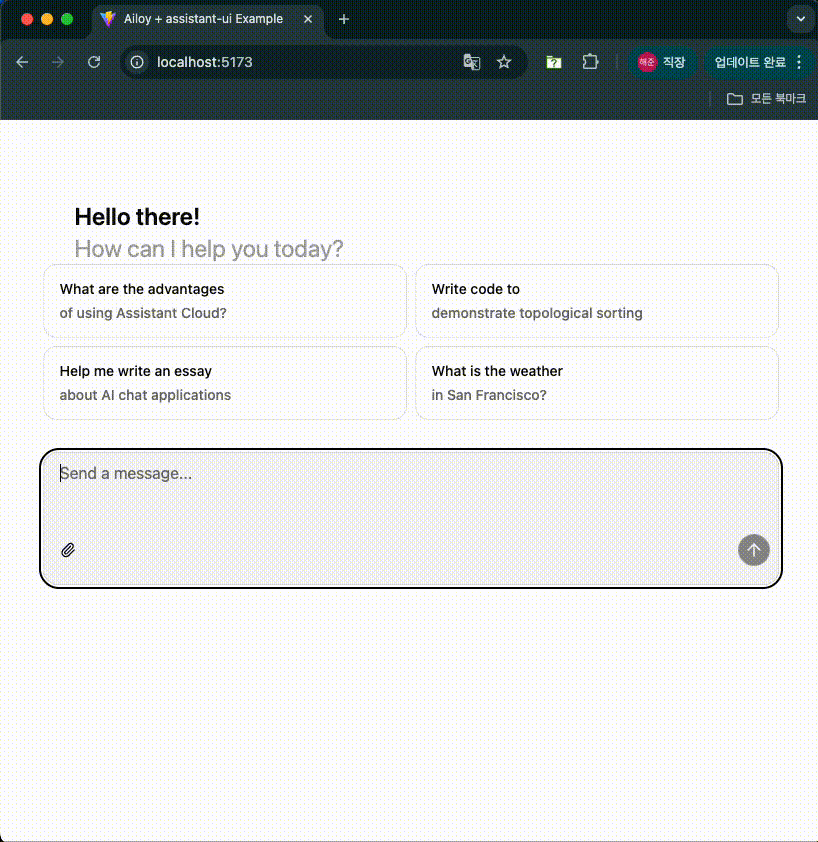Image resolution: width=818 pixels, height=842 pixels.
Task: Select the Ailoy + assistant-ui Example tab
Action: [x=200, y=19]
